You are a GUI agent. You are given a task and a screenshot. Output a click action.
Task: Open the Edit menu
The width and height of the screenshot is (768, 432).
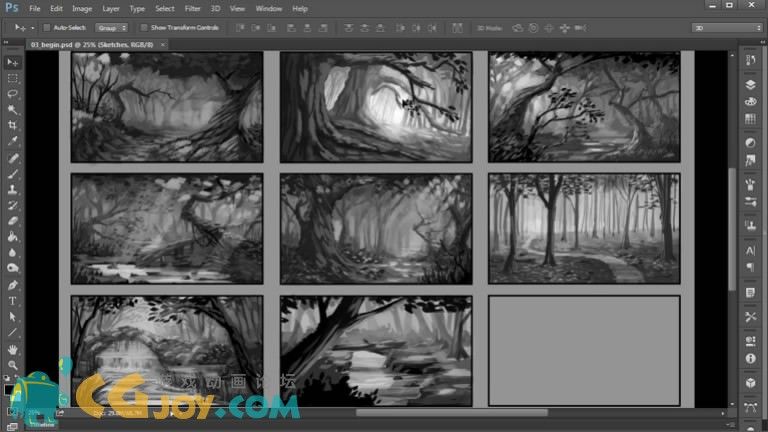[56, 9]
